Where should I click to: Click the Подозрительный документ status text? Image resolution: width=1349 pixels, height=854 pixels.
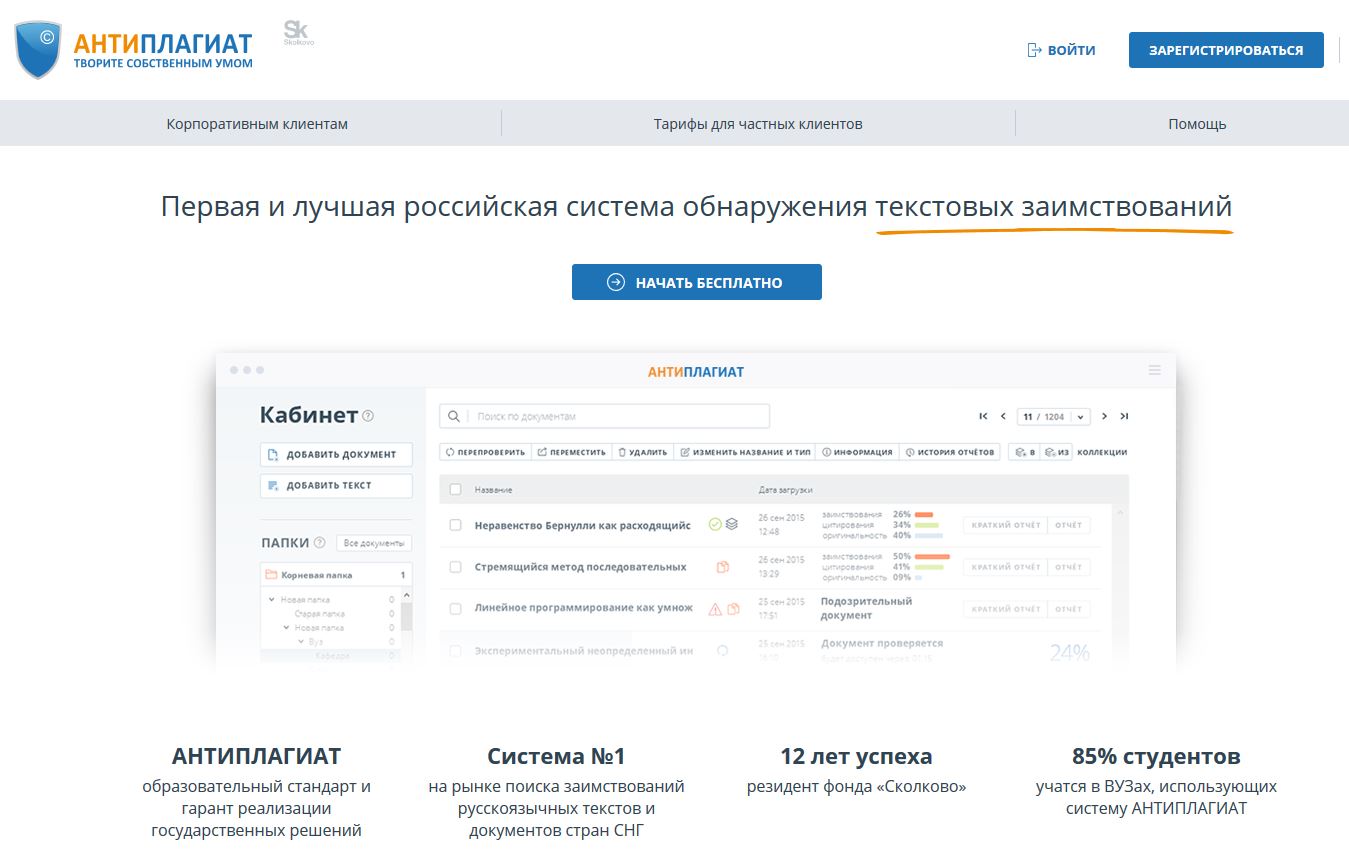(866, 608)
